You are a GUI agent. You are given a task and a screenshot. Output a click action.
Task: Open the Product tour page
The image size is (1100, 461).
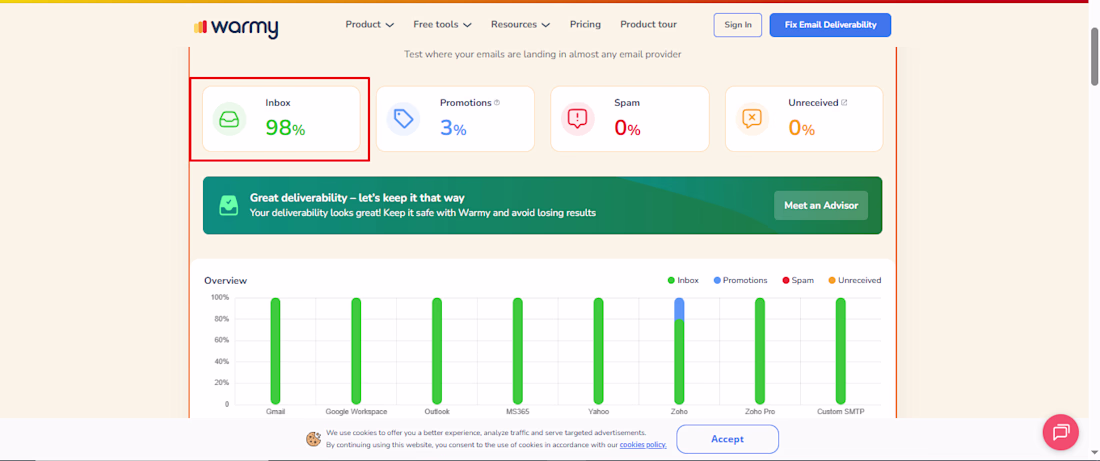(648, 25)
